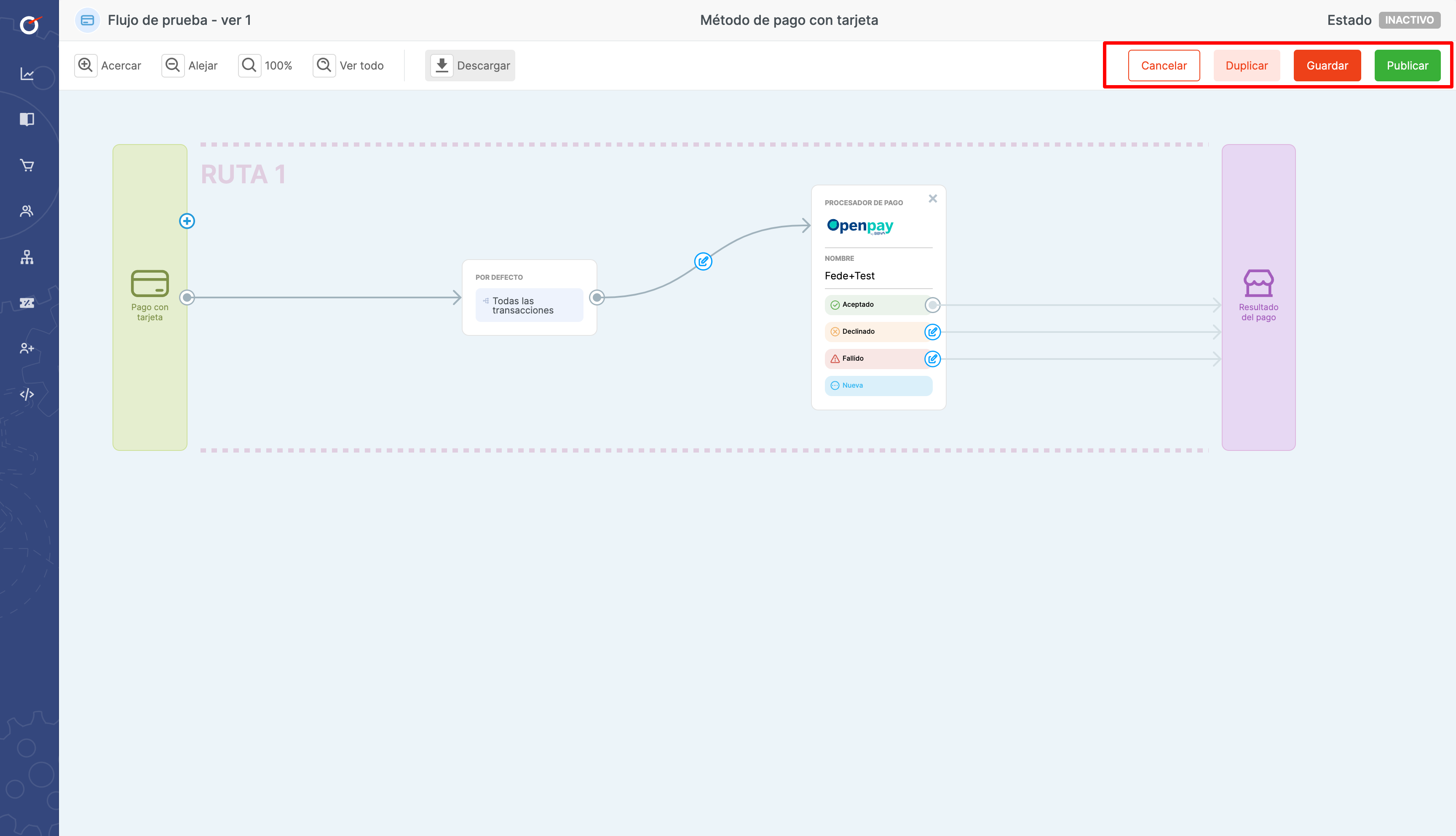Publish the flow with Publicar

pyautogui.click(x=1407, y=65)
